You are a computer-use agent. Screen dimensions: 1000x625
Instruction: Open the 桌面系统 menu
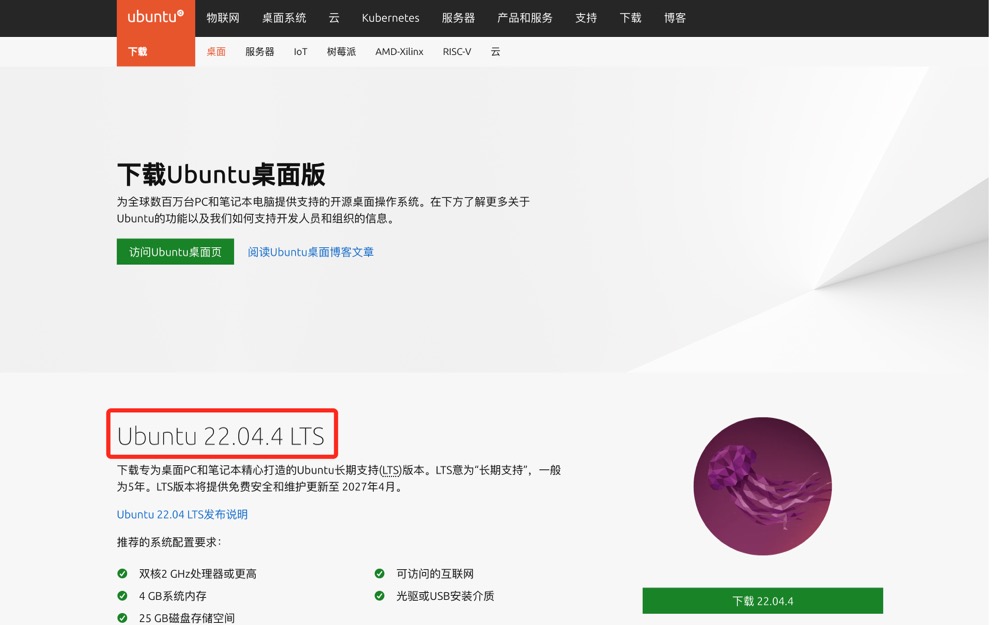(284, 18)
